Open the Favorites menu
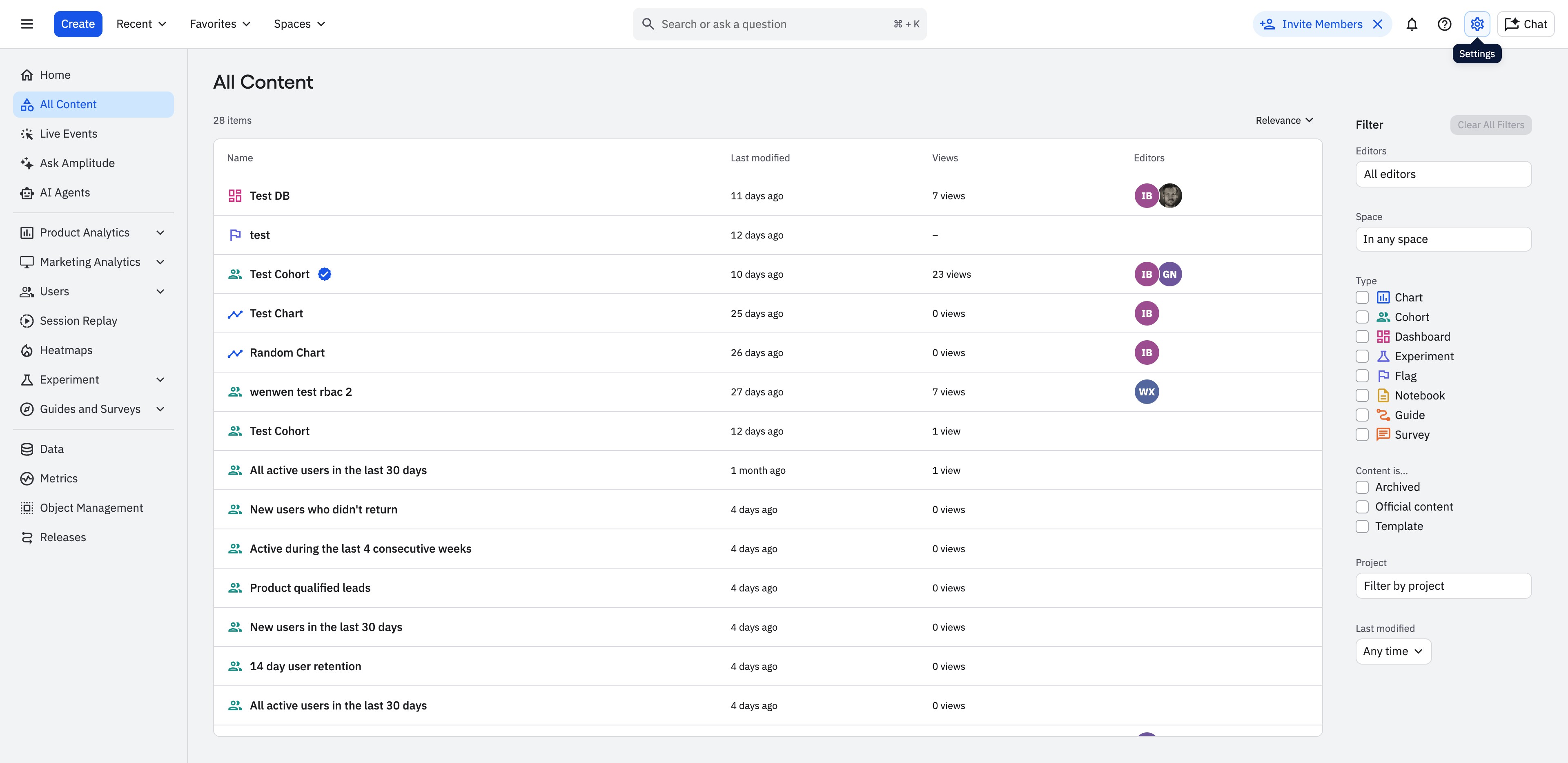This screenshot has width=1568, height=763. [220, 24]
